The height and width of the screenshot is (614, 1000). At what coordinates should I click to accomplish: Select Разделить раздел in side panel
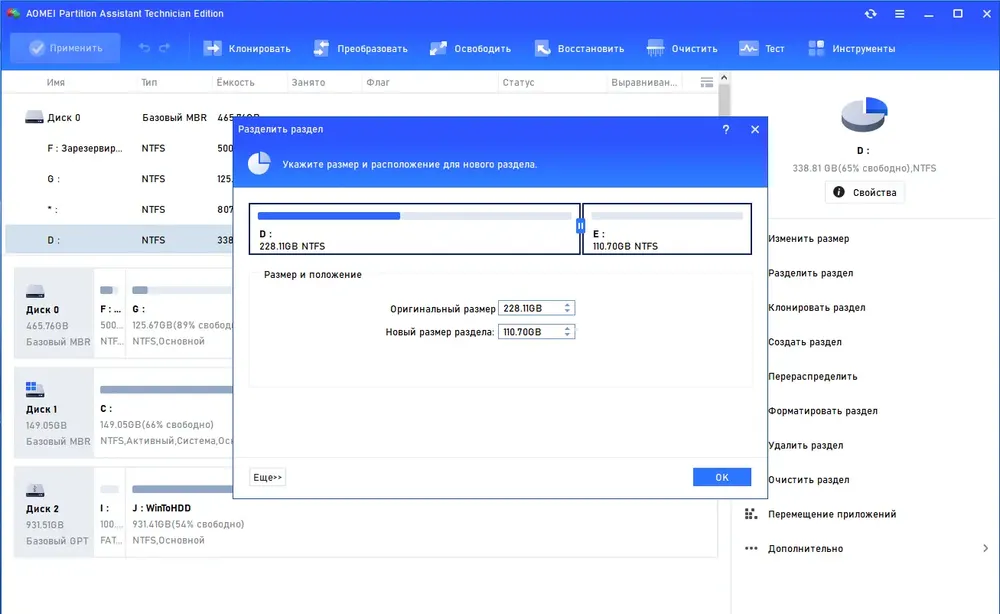[810, 273]
